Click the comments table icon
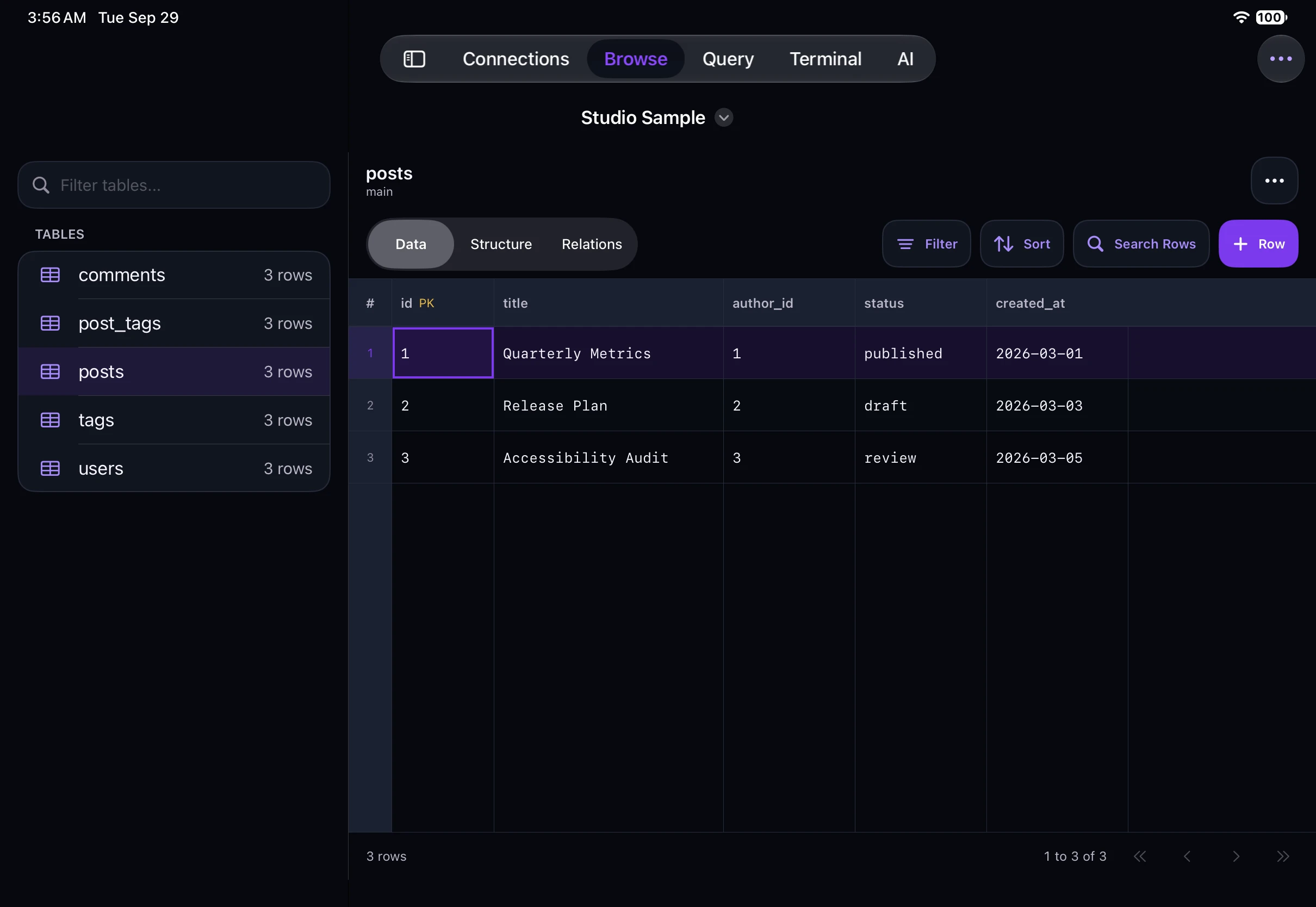Viewport: 1316px width, 907px height. pyautogui.click(x=50, y=275)
